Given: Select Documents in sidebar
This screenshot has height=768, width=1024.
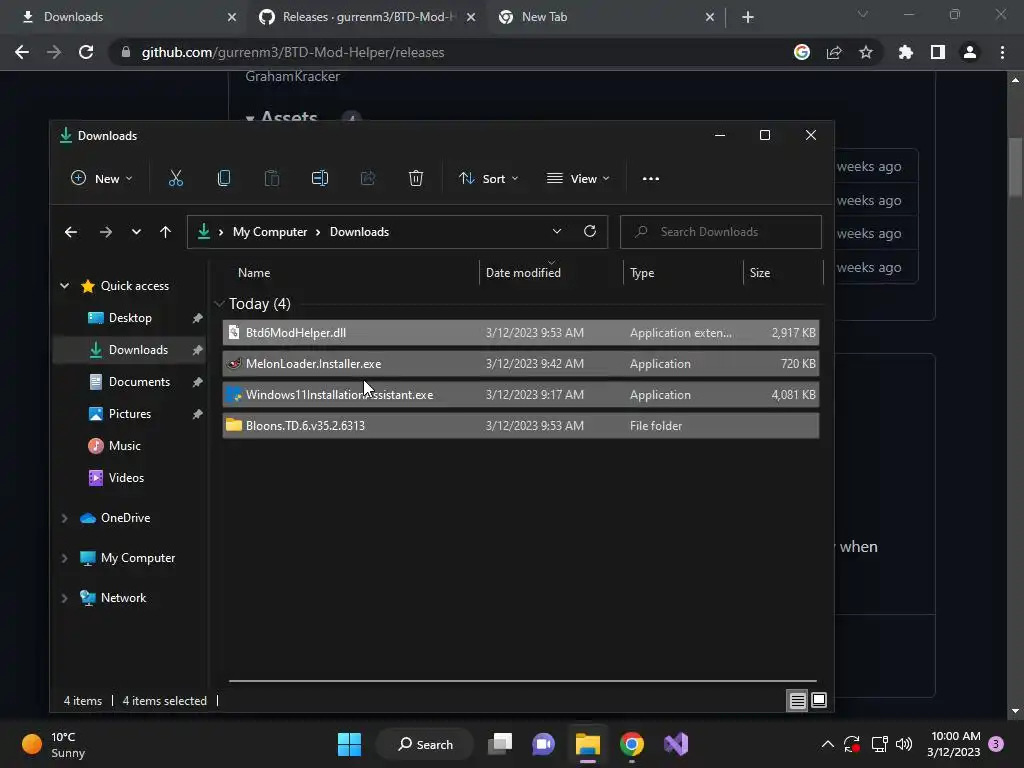Looking at the screenshot, I should (x=139, y=382).
